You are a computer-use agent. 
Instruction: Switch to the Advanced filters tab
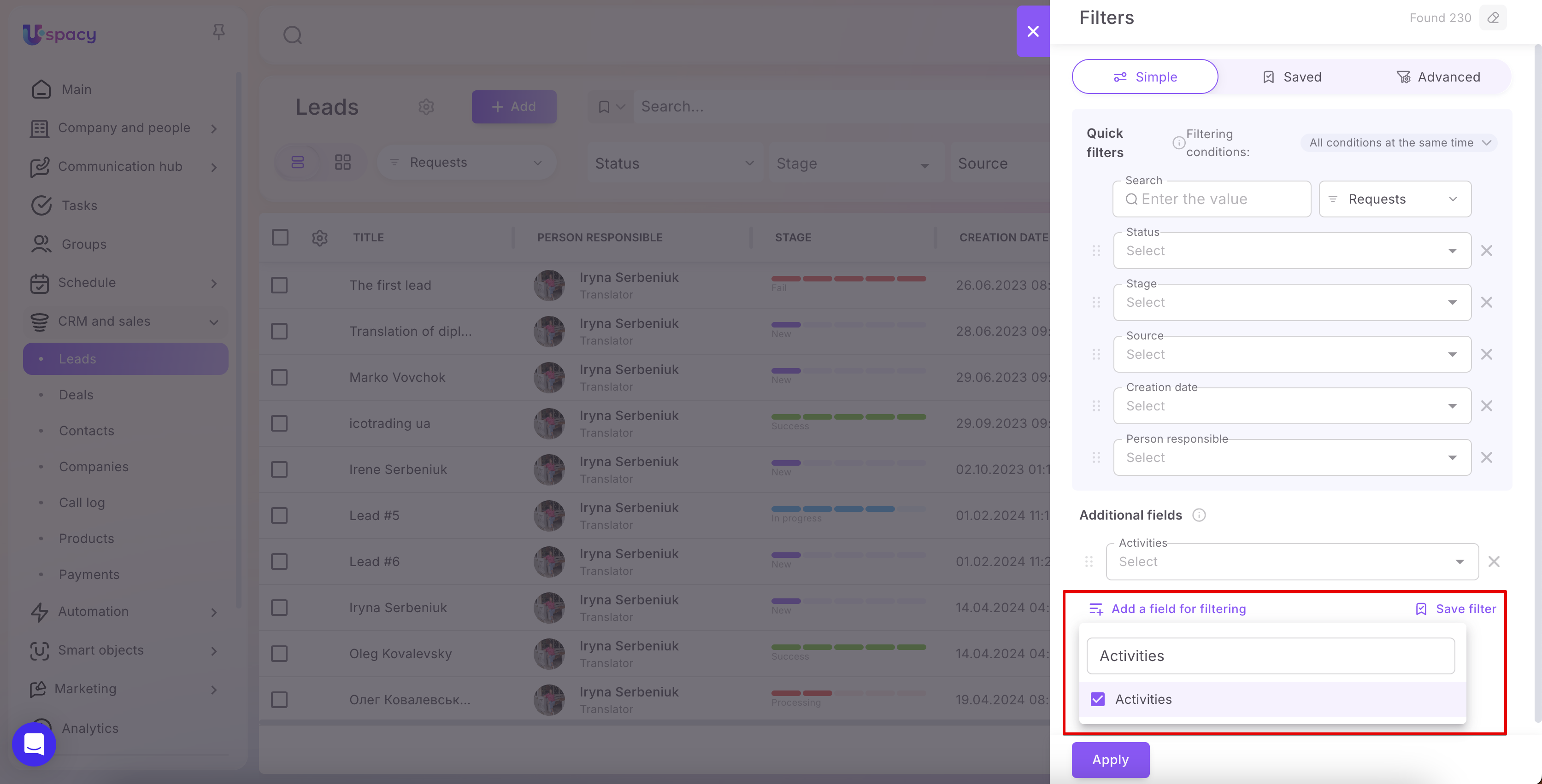click(x=1438, y=76)
